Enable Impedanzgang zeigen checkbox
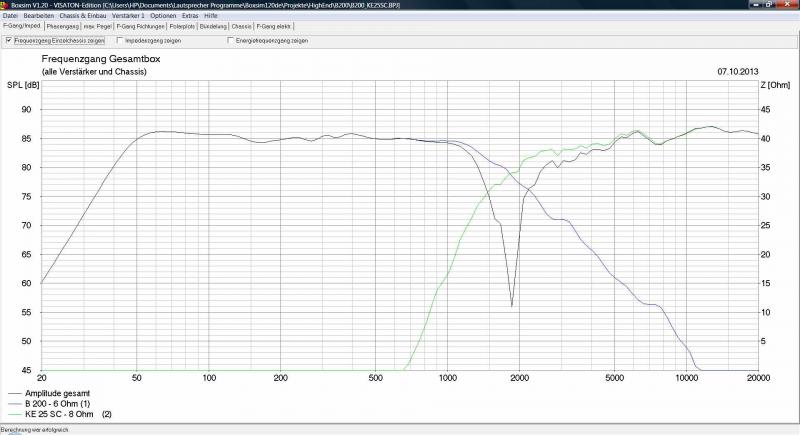 [x=121, y=41]
